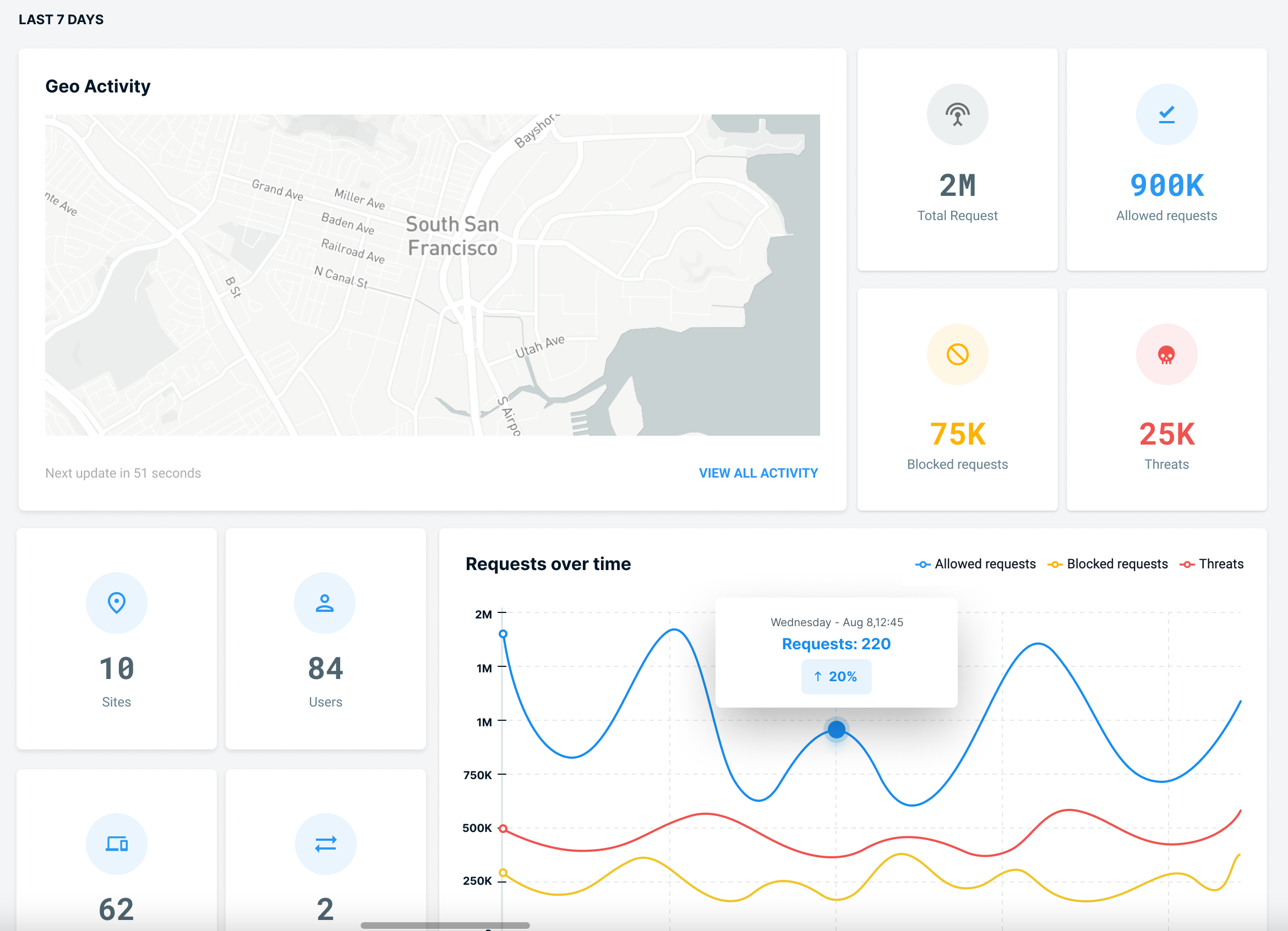The width and height of the screenshot is (1288, 931).
Task: Click the Blocked requests prohibited icon
Action: [958, 354]
